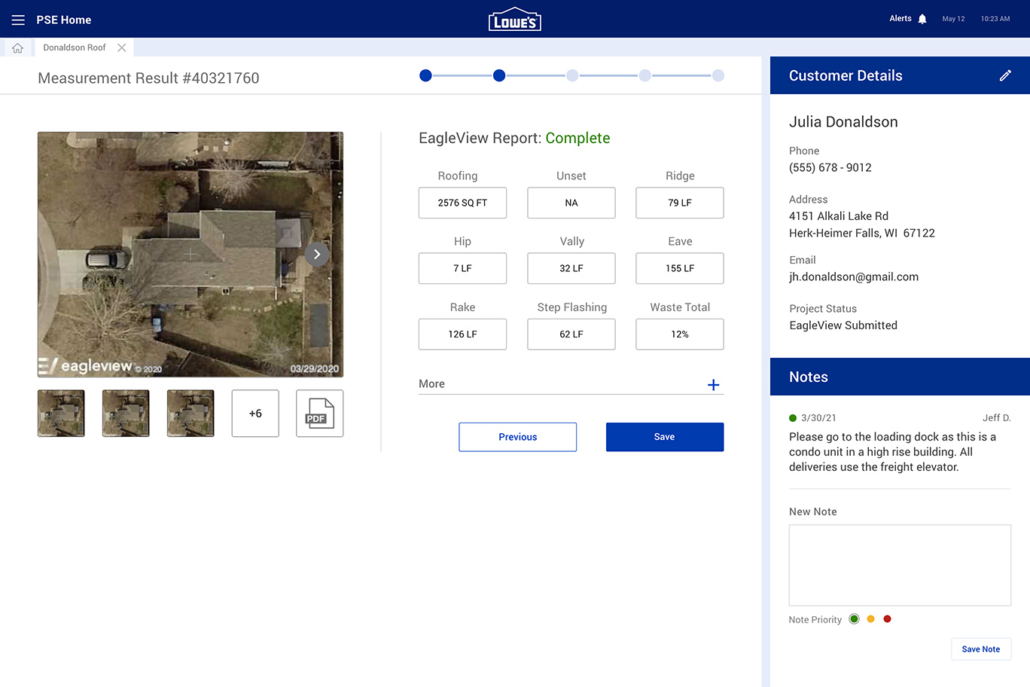Go to the home tab icon
Image resolution: width=1030 pixels, height=687 pixels.
click(x=18, y=48)
